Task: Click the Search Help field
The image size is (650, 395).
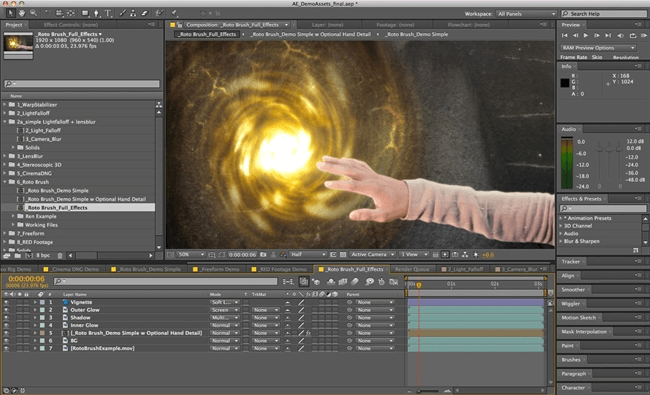Action: point(604,14)
